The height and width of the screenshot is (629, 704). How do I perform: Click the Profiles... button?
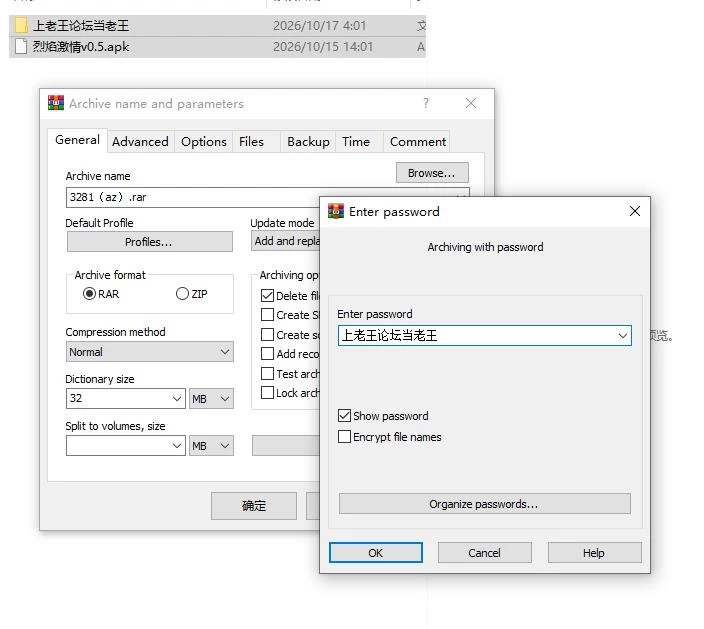click(x=150, y=242)
